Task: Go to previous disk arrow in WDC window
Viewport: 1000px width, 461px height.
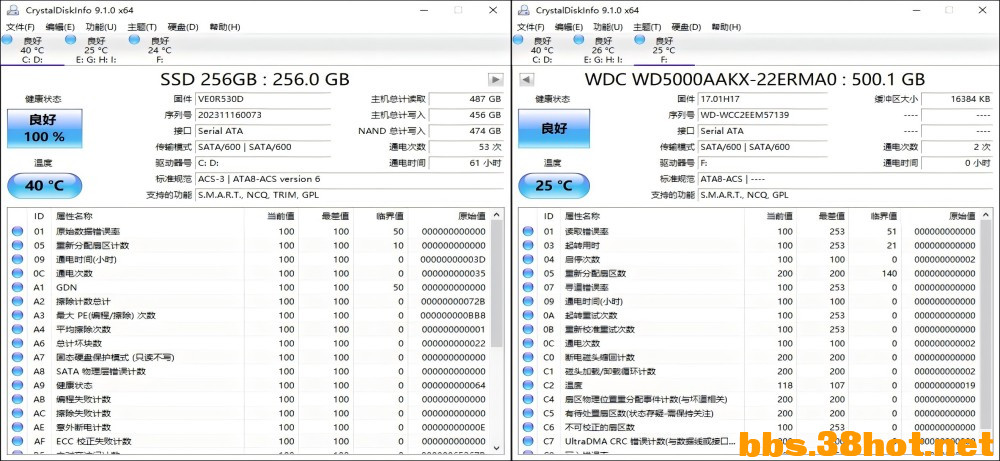Action: pyautogui.click(x=526, y=80)
